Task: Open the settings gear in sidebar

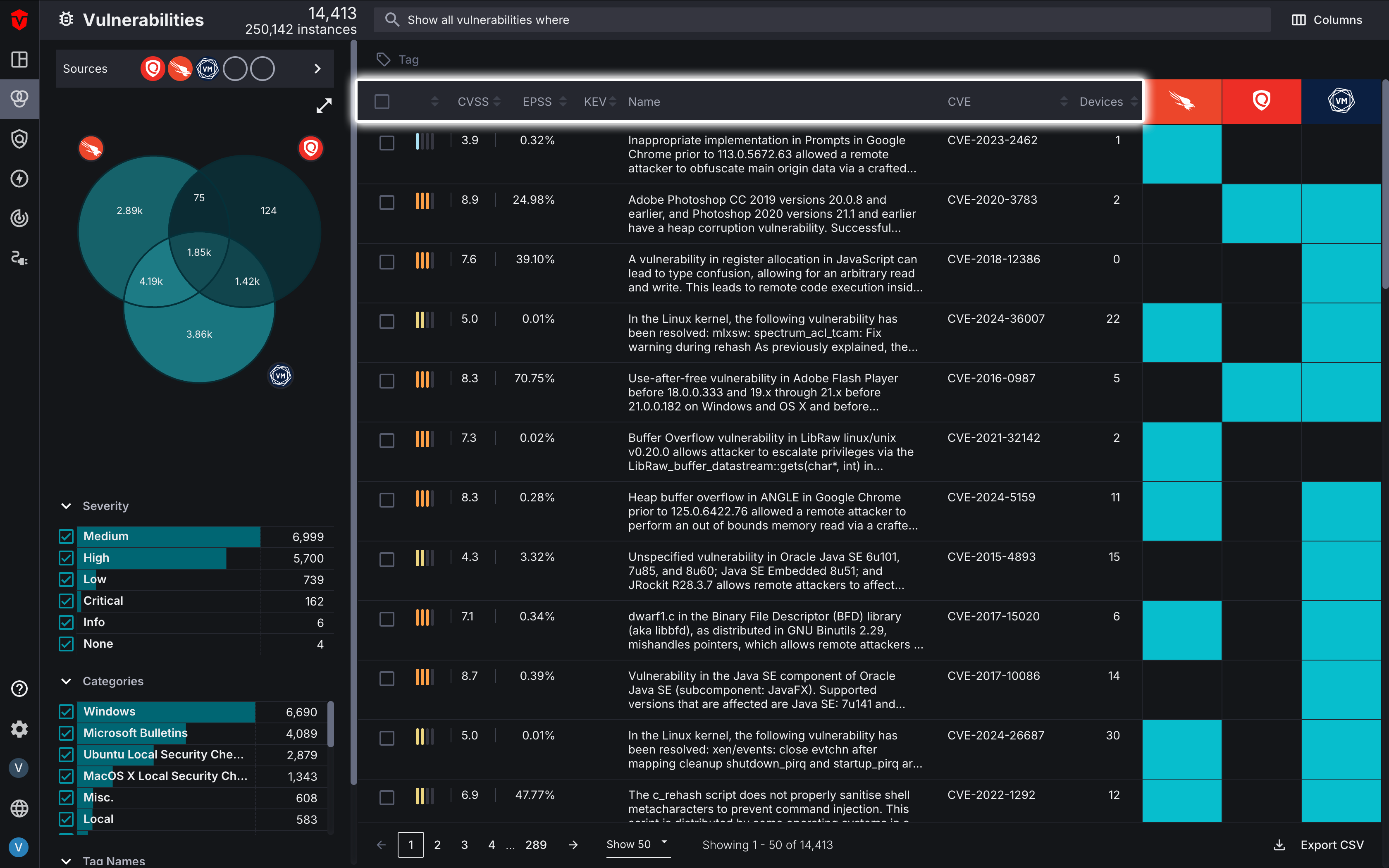Action: coord(19,728)
